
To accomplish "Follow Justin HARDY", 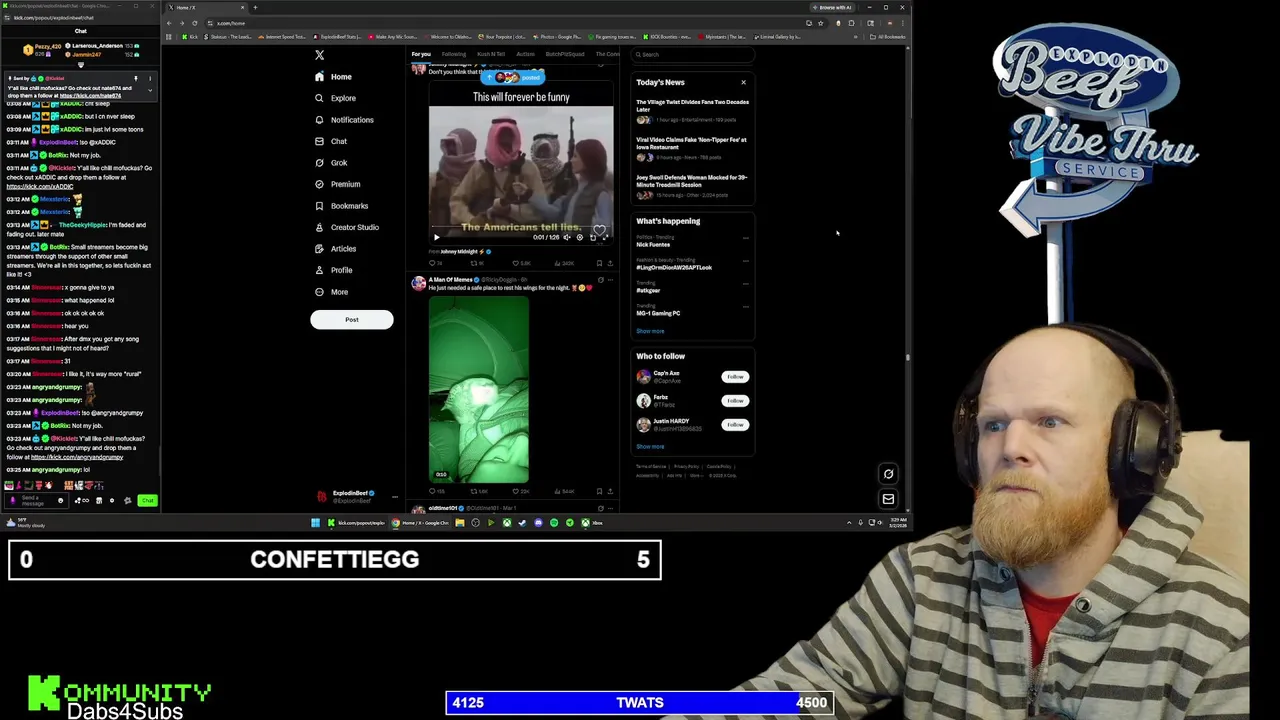I will coord(735,425).
